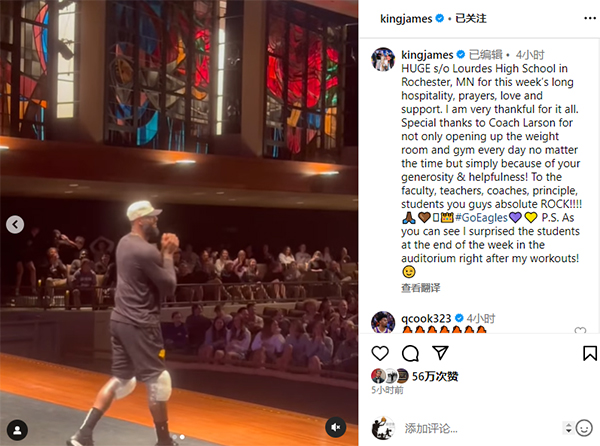Like qcook323's comment heart
Viewport: 600px width, 446px height.
pos(580,330)
